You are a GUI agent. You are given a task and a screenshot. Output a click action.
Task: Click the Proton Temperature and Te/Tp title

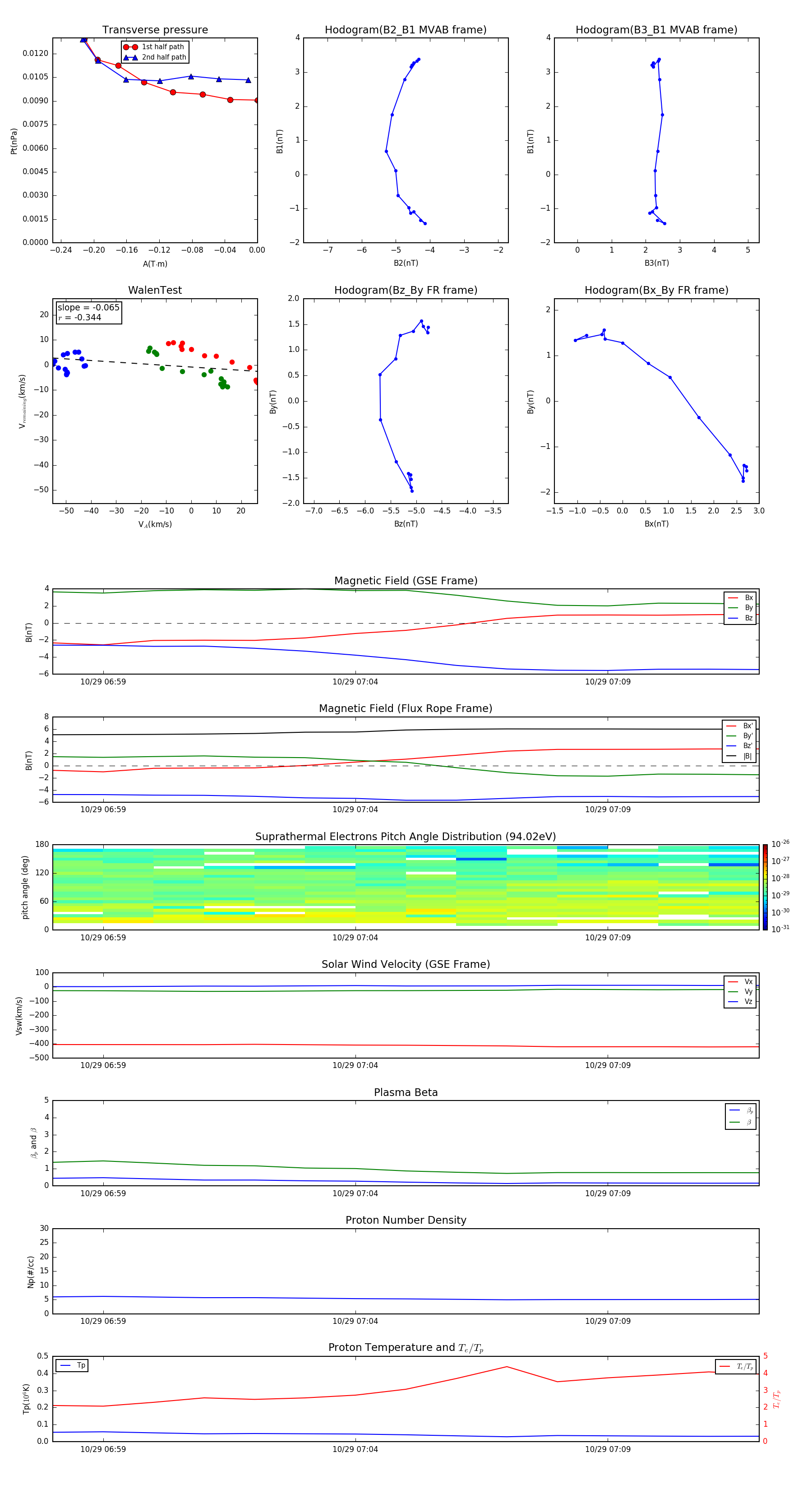(406, 1348)
